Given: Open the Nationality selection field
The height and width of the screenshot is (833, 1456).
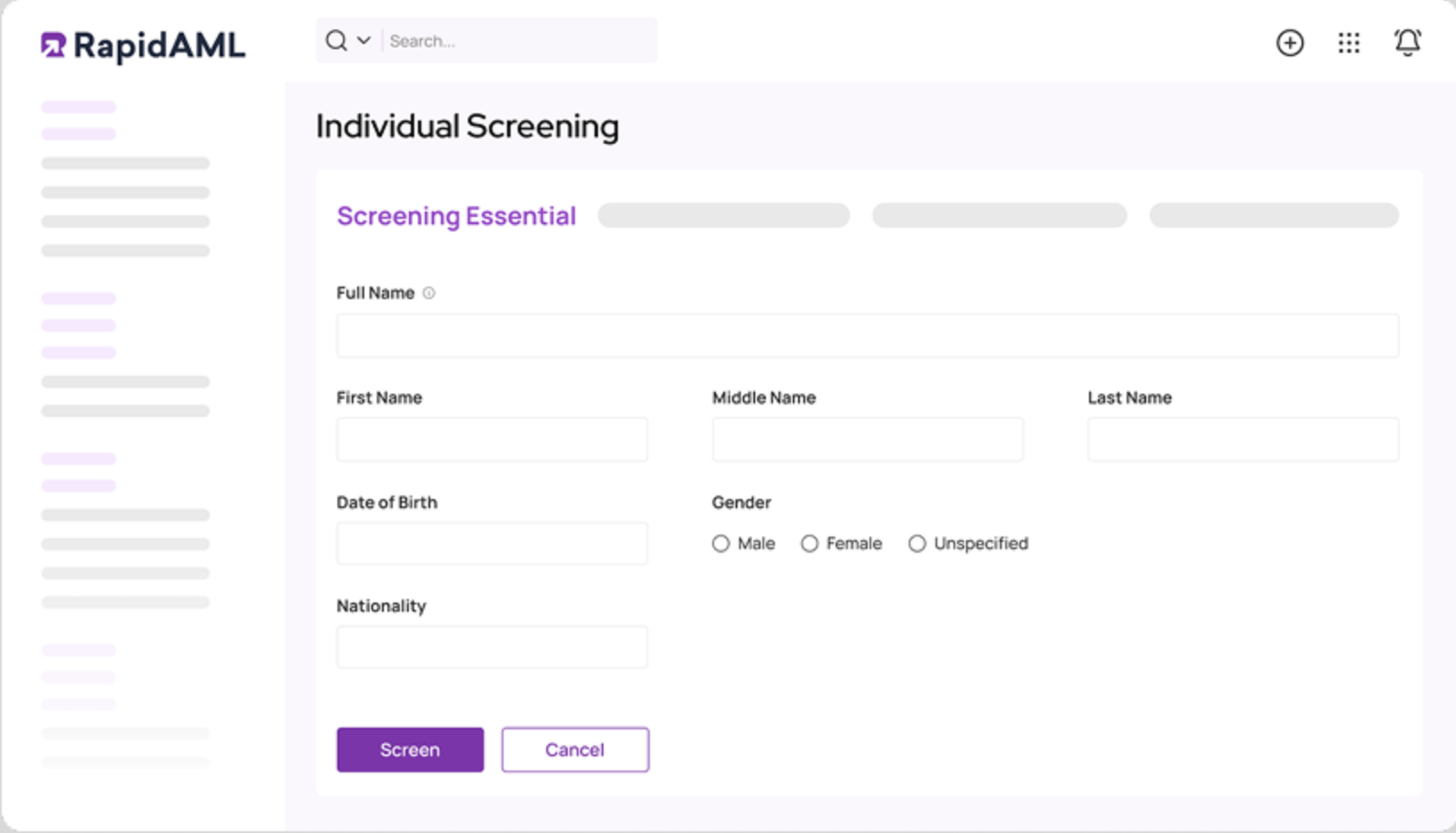Looking at the screenshot, I should [492, 647].
